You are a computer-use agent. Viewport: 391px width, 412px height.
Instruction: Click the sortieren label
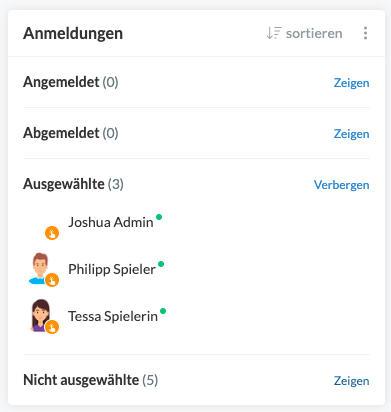click(x=314, y=33)
